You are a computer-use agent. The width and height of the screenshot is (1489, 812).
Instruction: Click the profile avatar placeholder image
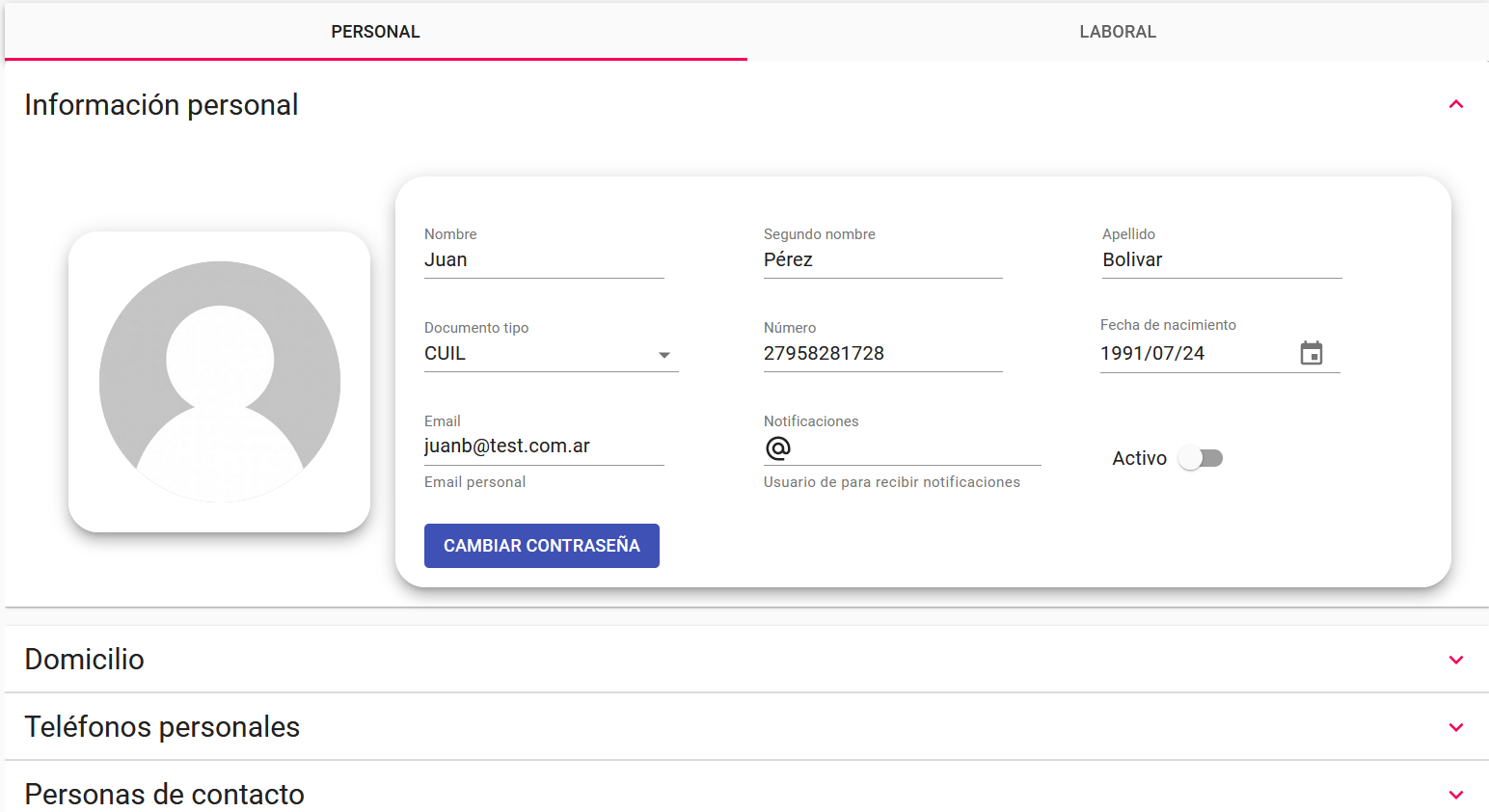click(x=220, y=382)
